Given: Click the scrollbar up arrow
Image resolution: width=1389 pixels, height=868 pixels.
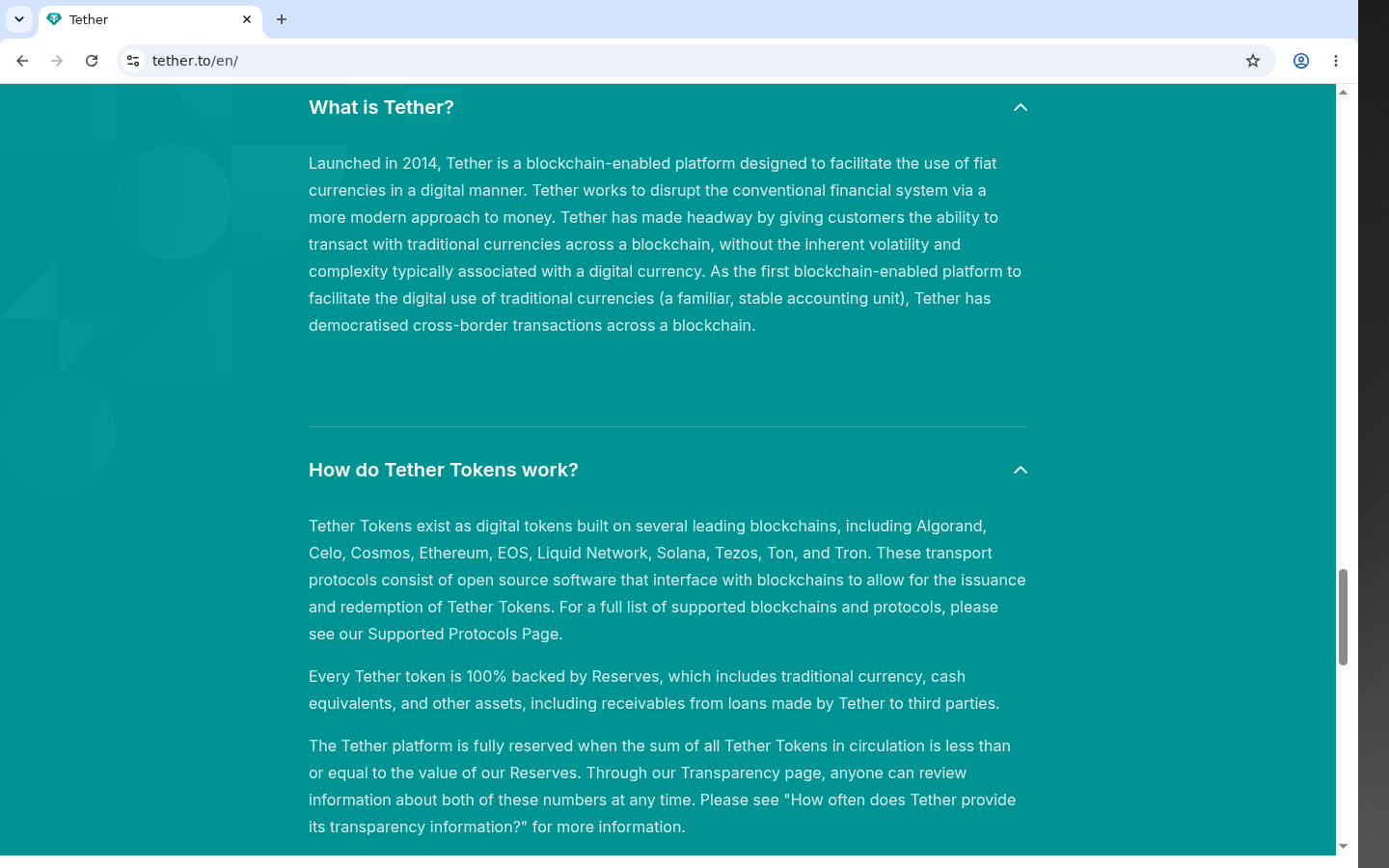Looking at the screenshot, I should tap(1343, 92).
